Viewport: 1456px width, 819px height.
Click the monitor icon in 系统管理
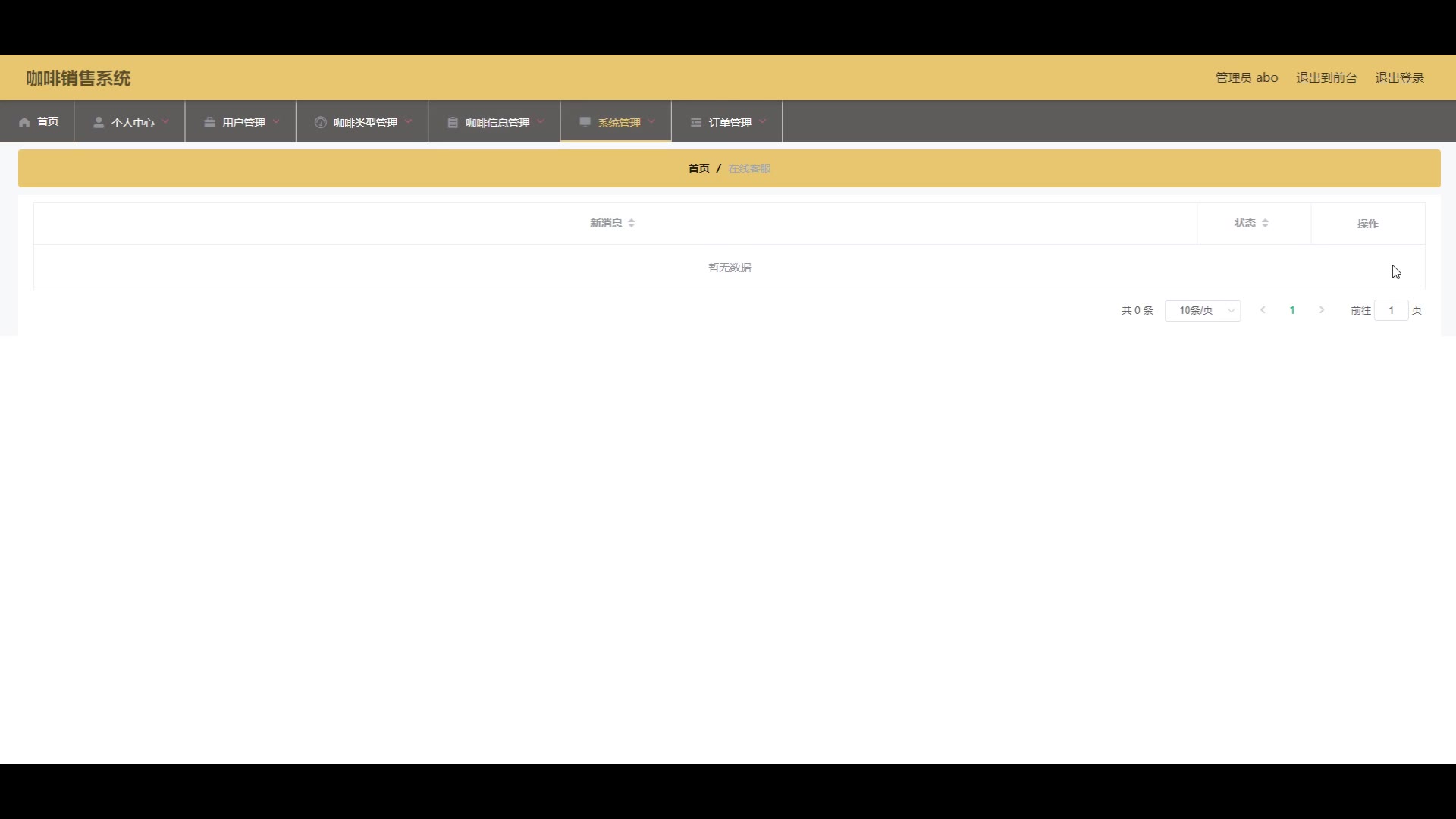point(585,121)
